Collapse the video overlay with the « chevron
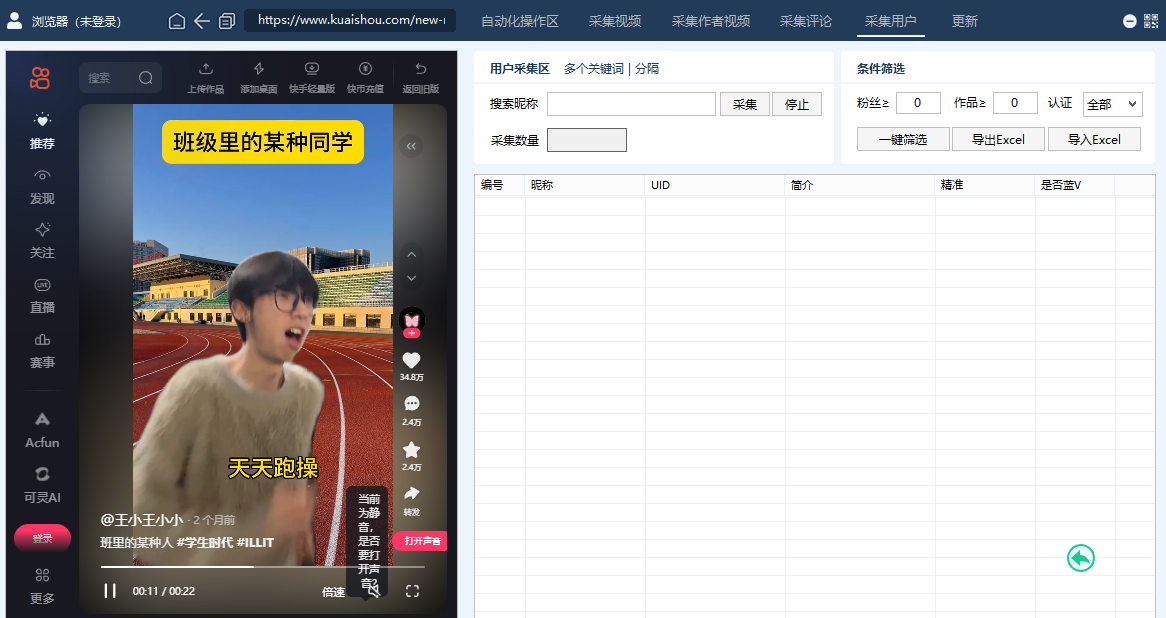Screen dimensions: 1166x618 point(410,145)
